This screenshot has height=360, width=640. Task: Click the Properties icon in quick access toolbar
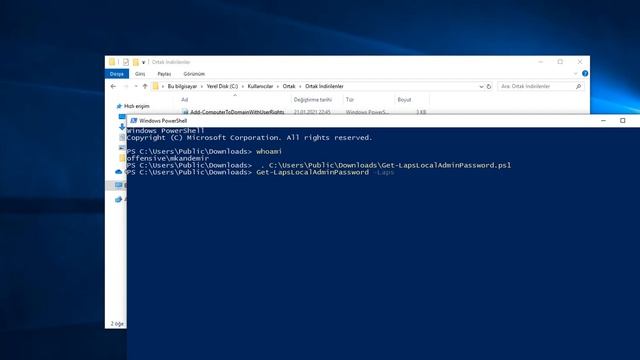point(126,62)
